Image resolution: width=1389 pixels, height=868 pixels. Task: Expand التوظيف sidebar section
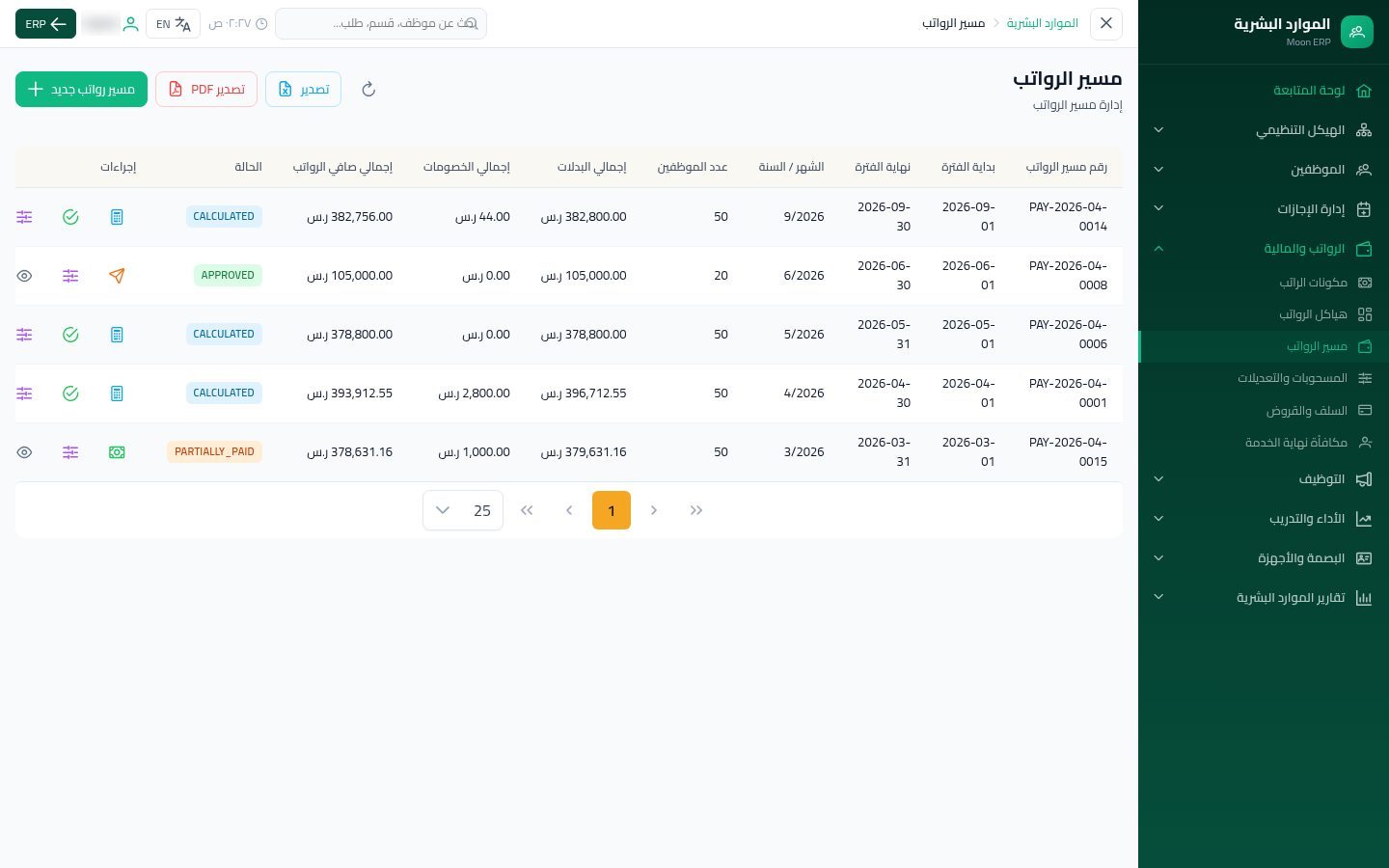click(x=1264, y=479)
